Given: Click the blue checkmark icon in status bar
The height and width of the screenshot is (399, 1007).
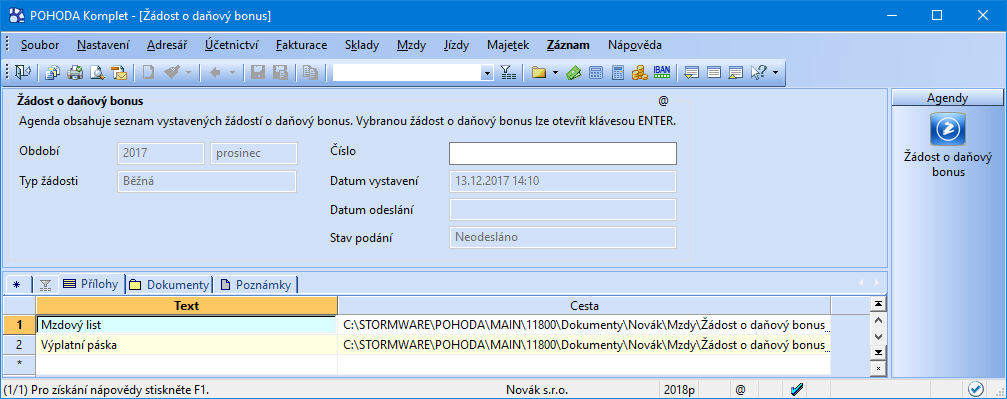Looking at the screenshot, I should click(x=796, y=389).
